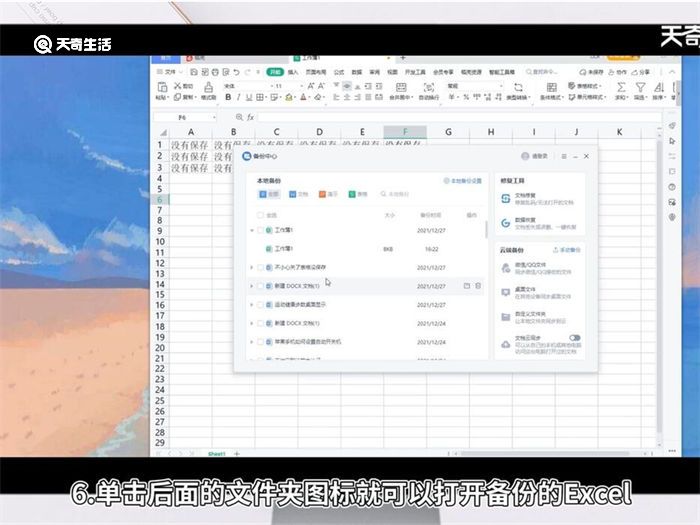Switch to 数据 Data ribbon tab
Viewport: 700px width, 525px height.
pyautogui.click(x=357, y=72)
